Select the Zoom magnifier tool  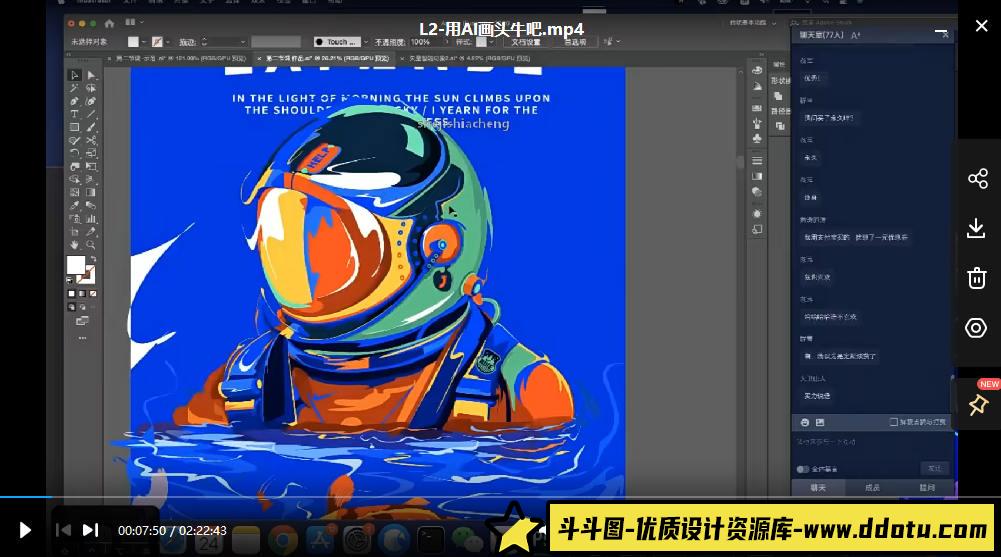click(91, 245)
